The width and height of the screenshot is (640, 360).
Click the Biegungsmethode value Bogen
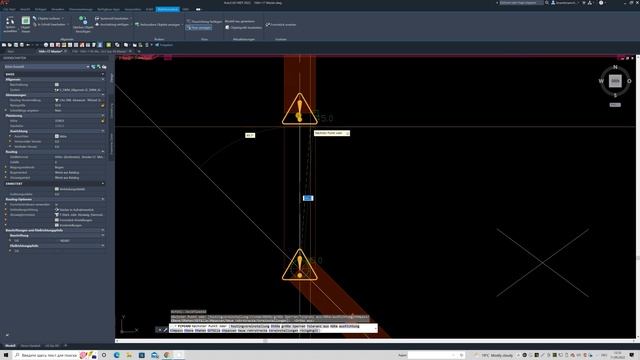coord(59,167)
